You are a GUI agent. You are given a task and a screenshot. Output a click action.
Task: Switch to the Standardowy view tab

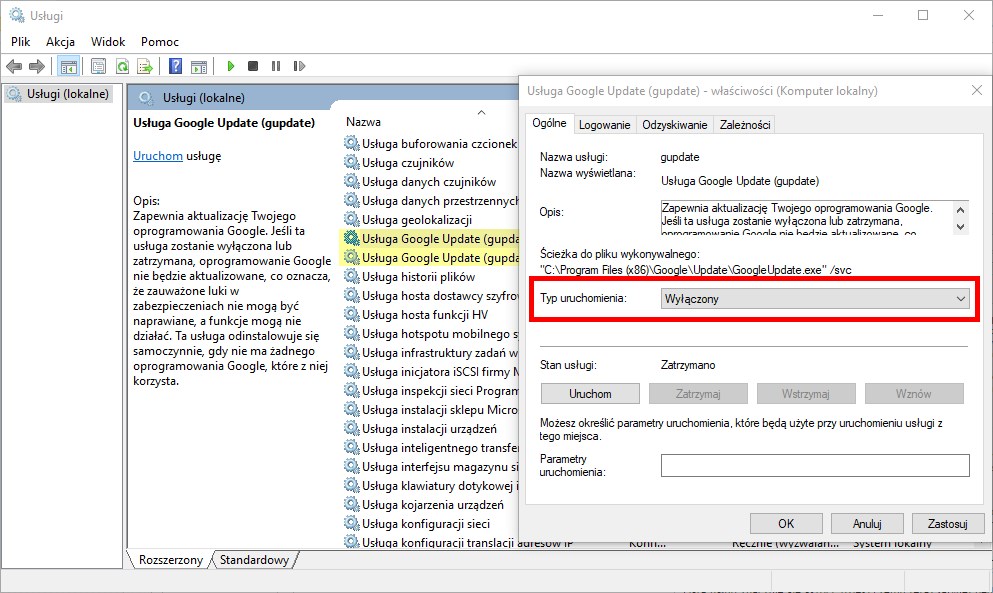click(x=254, y=560)
